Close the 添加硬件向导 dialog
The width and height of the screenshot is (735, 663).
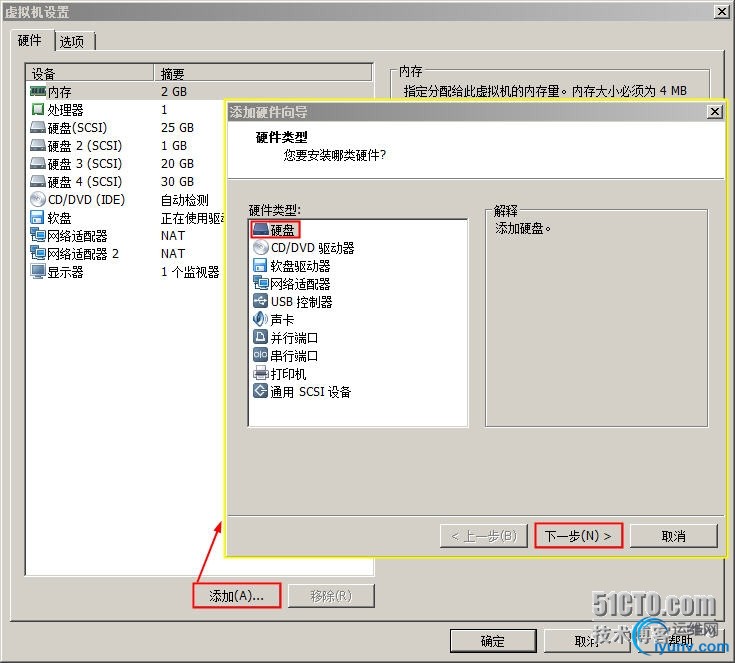click(714, 112)
